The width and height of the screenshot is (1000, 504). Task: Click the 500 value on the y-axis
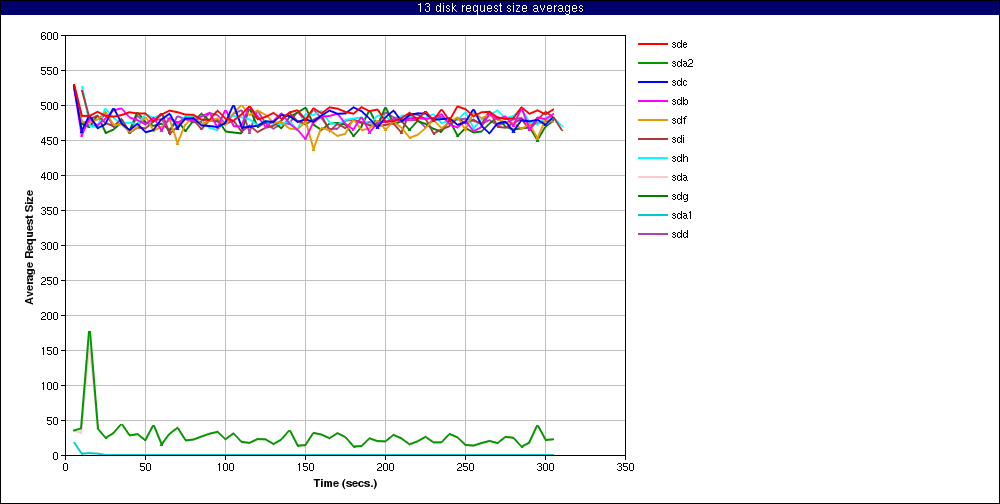pyautogui.click(x=52, y=105)
